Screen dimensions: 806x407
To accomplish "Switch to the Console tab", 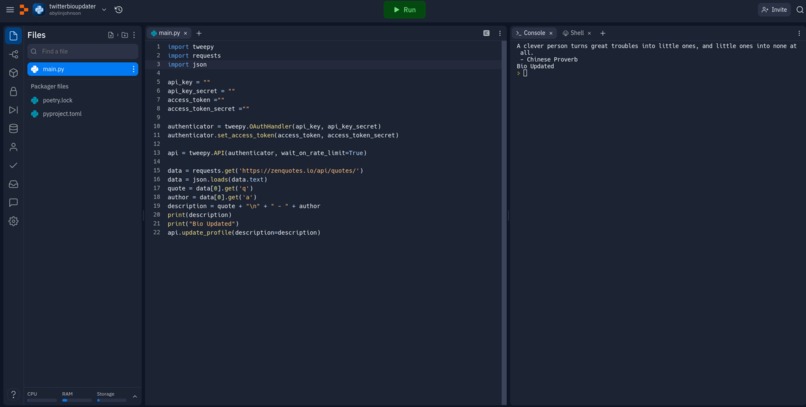I will tap(534, 33).
